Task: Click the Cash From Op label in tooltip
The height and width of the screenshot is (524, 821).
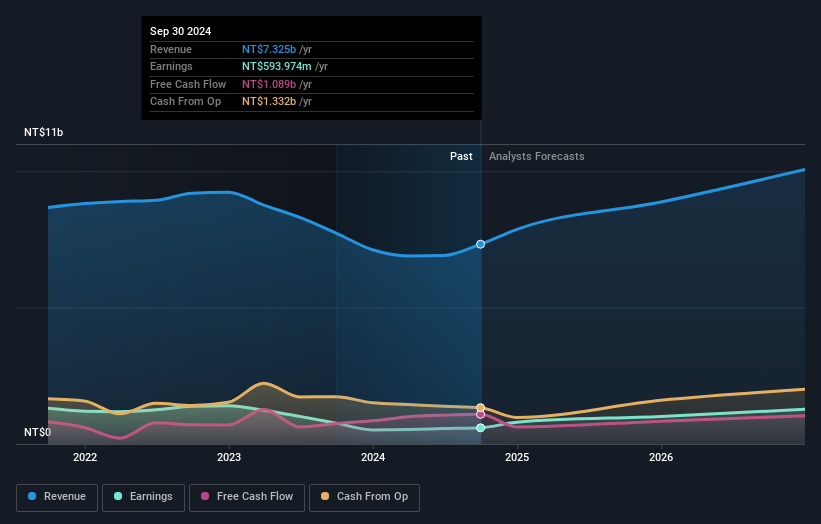Action: (x=185, y=102)
